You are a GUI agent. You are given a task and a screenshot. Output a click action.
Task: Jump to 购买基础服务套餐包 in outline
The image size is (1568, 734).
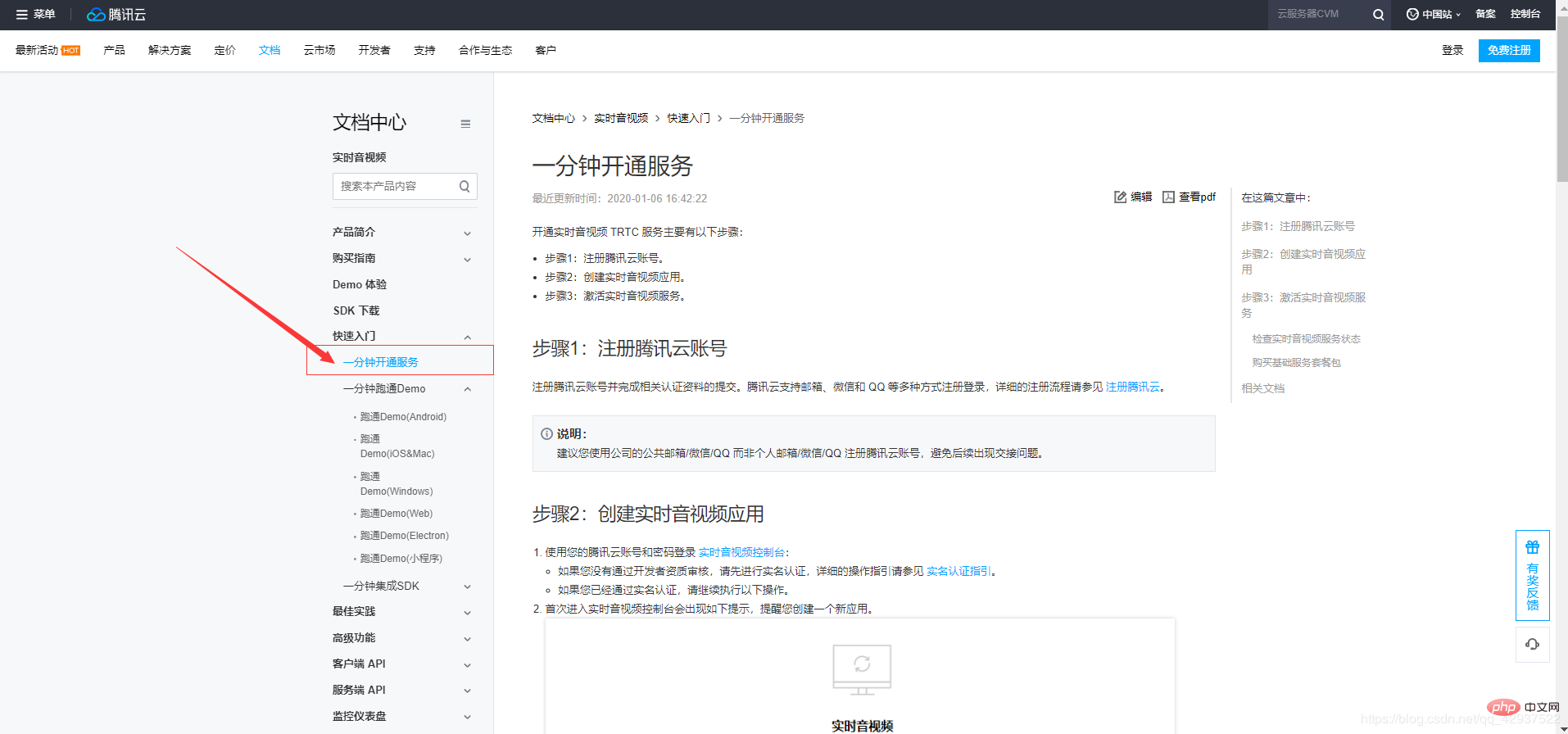click(x=1296, y=362)
